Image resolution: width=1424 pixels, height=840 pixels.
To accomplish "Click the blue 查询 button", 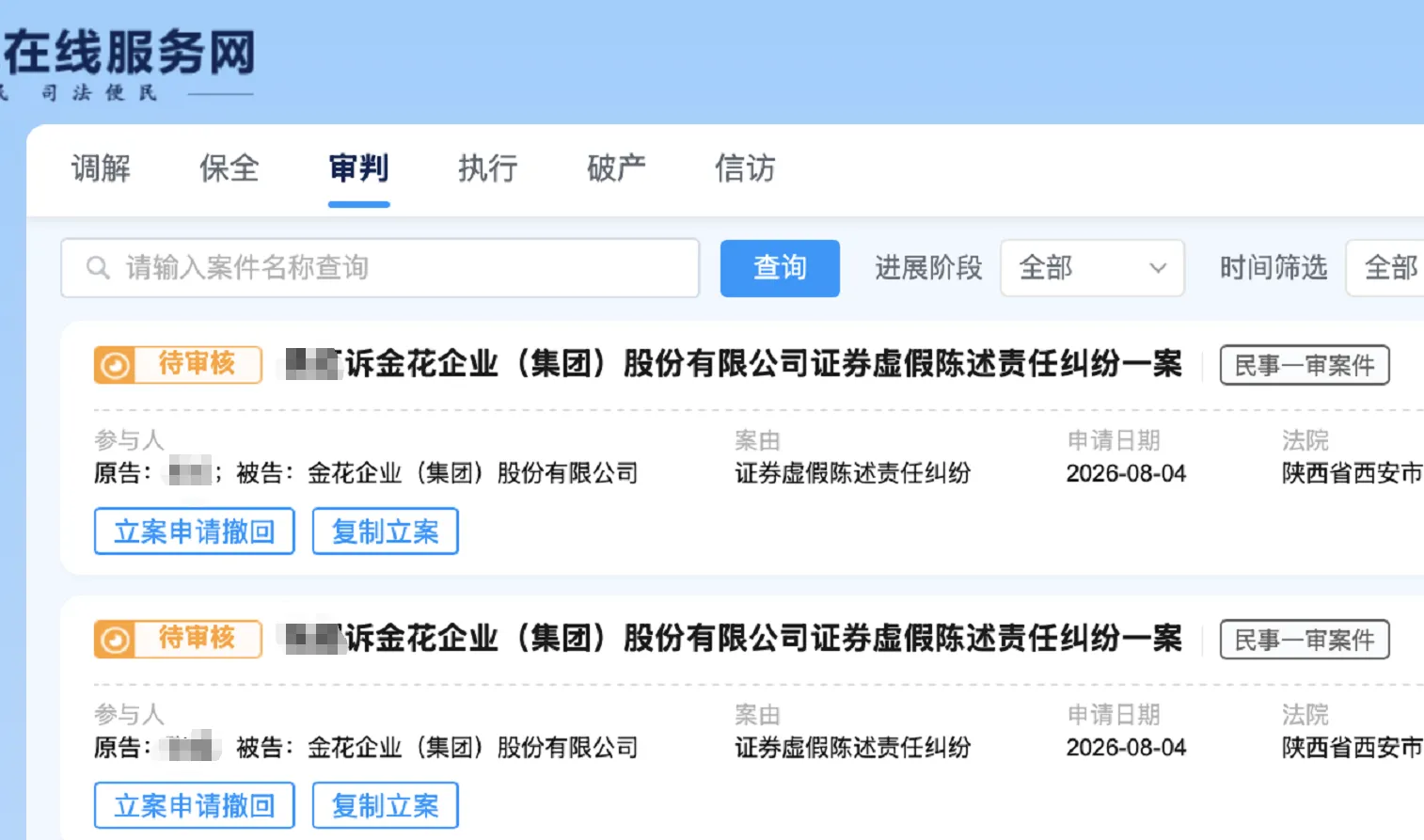I will (780, 268).
